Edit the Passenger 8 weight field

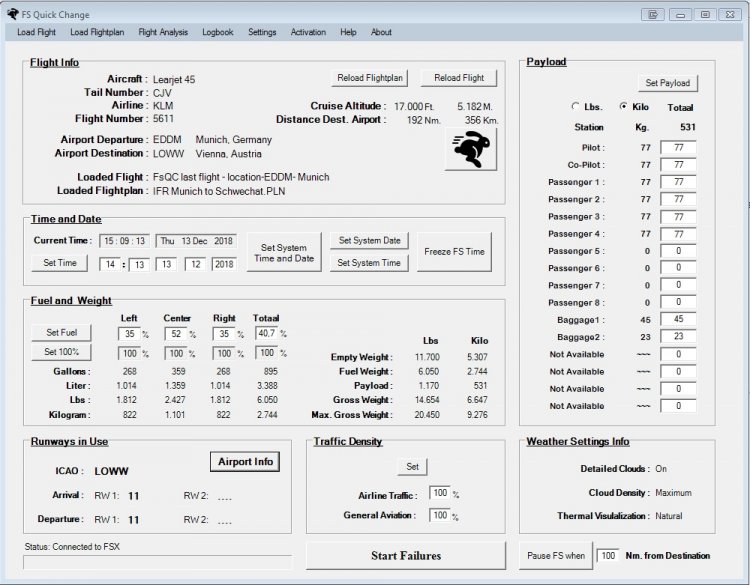[678, 302]
